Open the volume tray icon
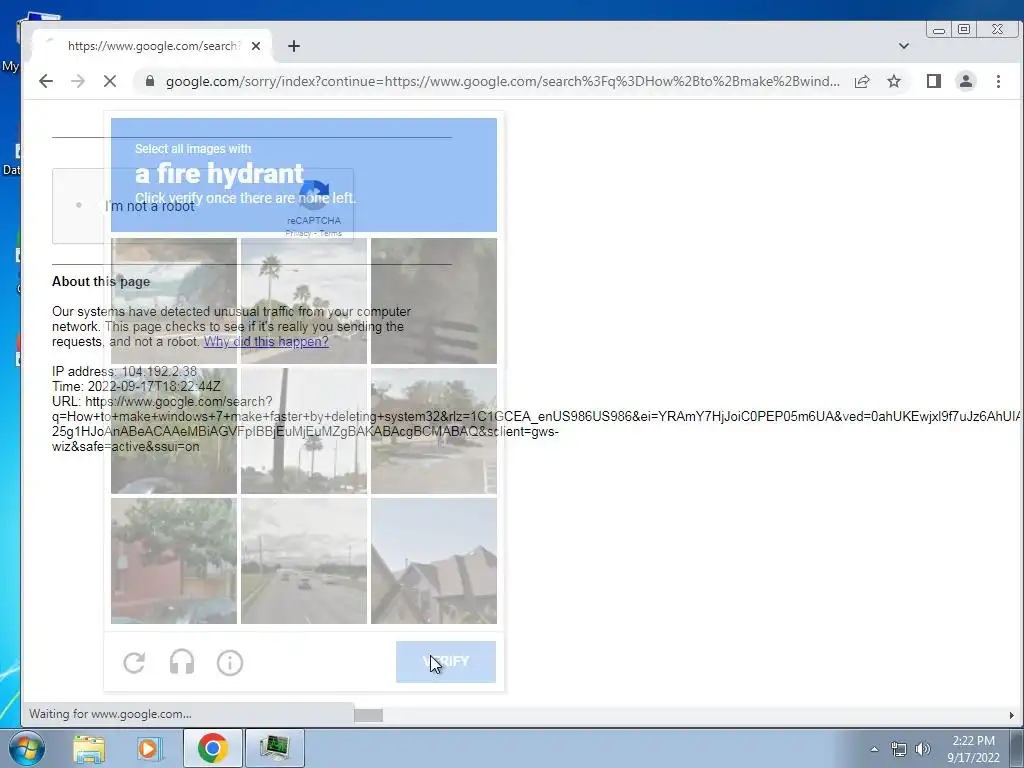This screenshot has width=1024, height=768. [x=922, y=749]
